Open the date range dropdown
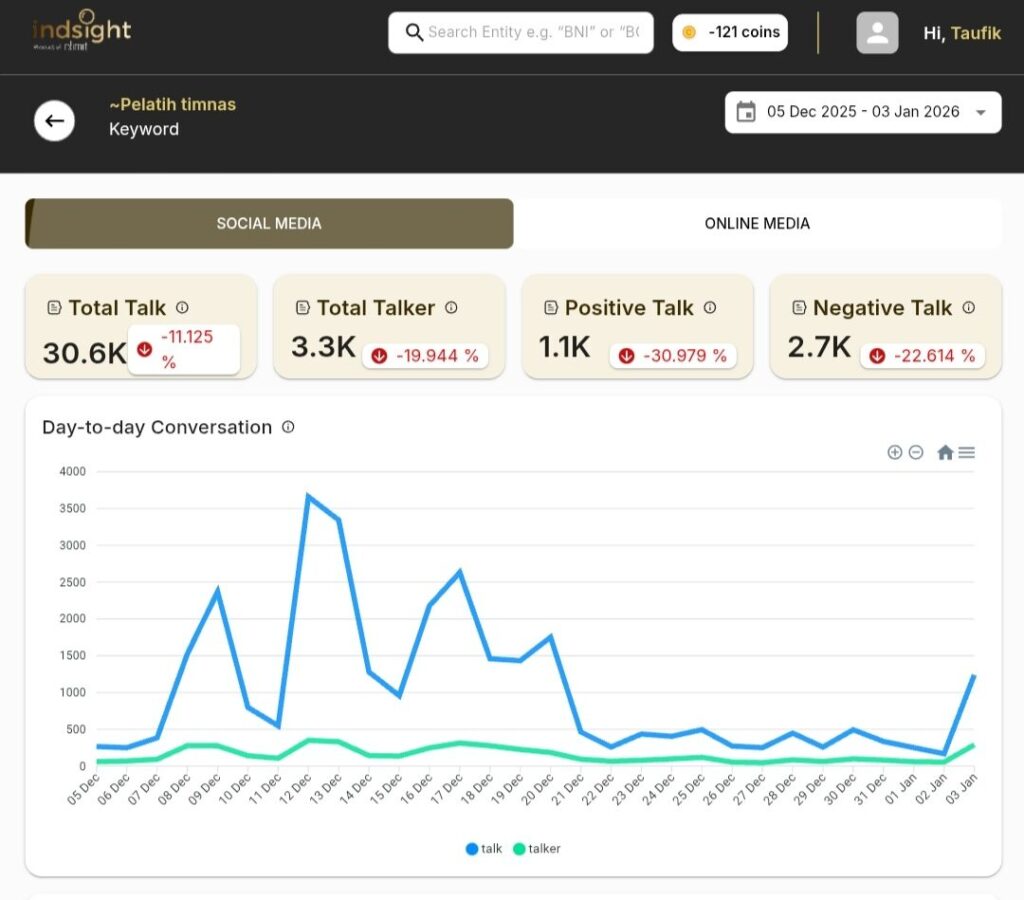 tap(981, 112)
